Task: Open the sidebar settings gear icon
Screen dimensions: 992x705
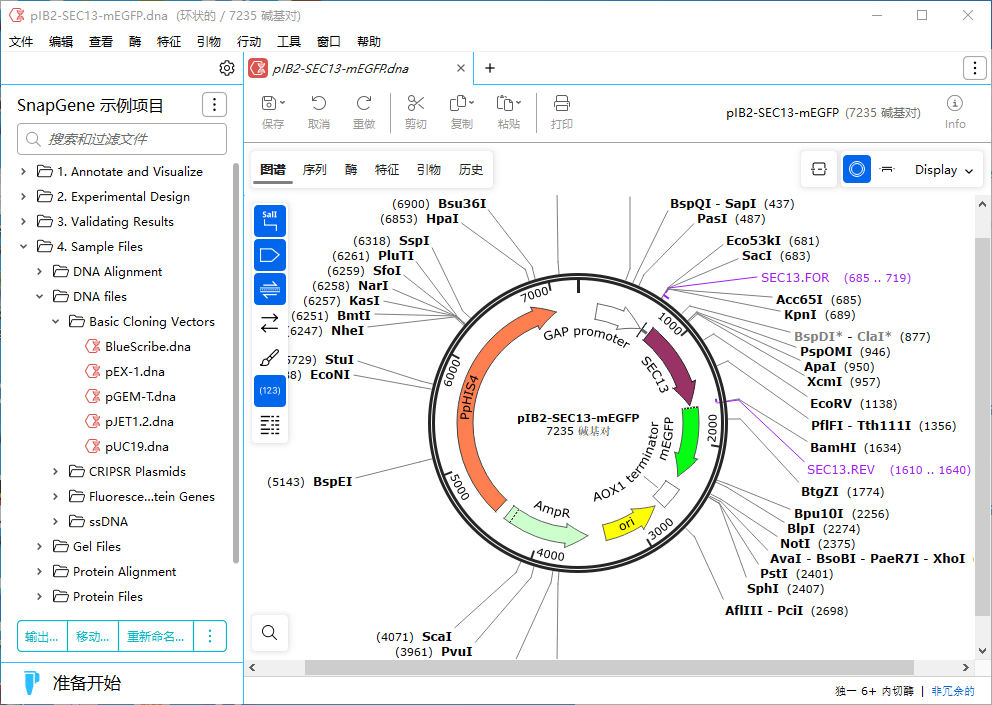Action: click(x=227, y=68)
